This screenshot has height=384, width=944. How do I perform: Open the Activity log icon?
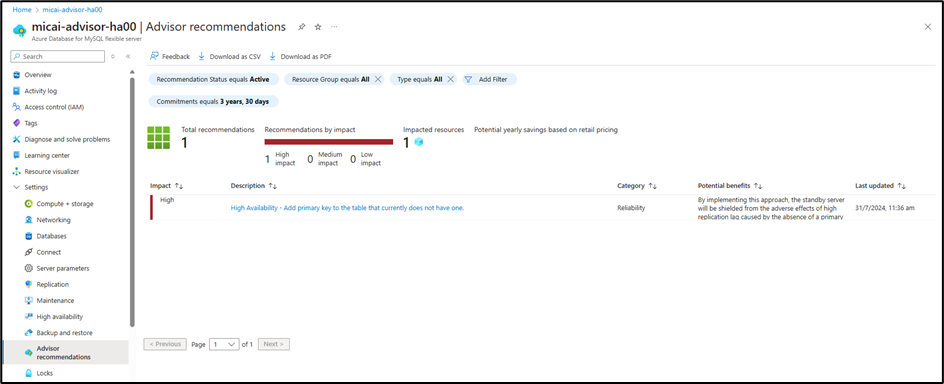(x=17, y=91)
